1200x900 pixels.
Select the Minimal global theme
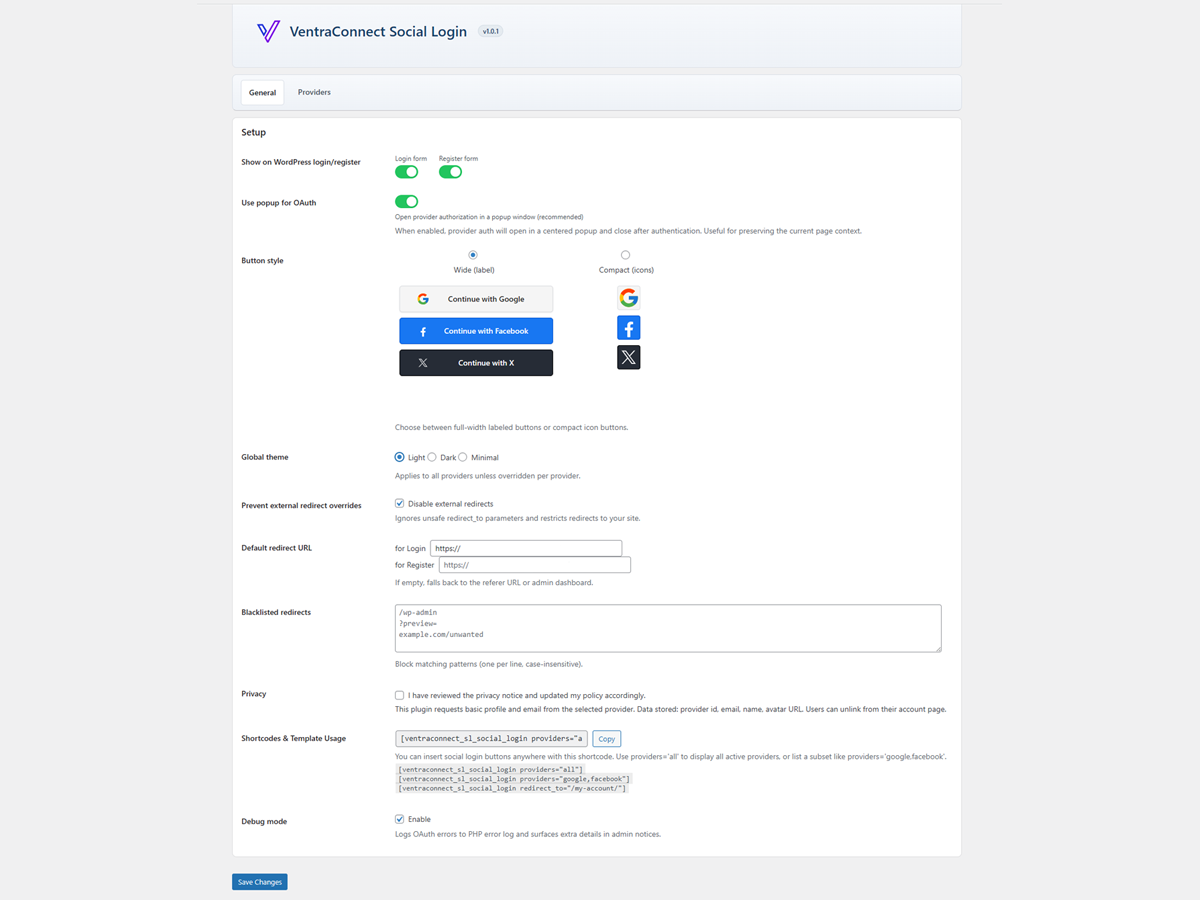pos(461,456)
